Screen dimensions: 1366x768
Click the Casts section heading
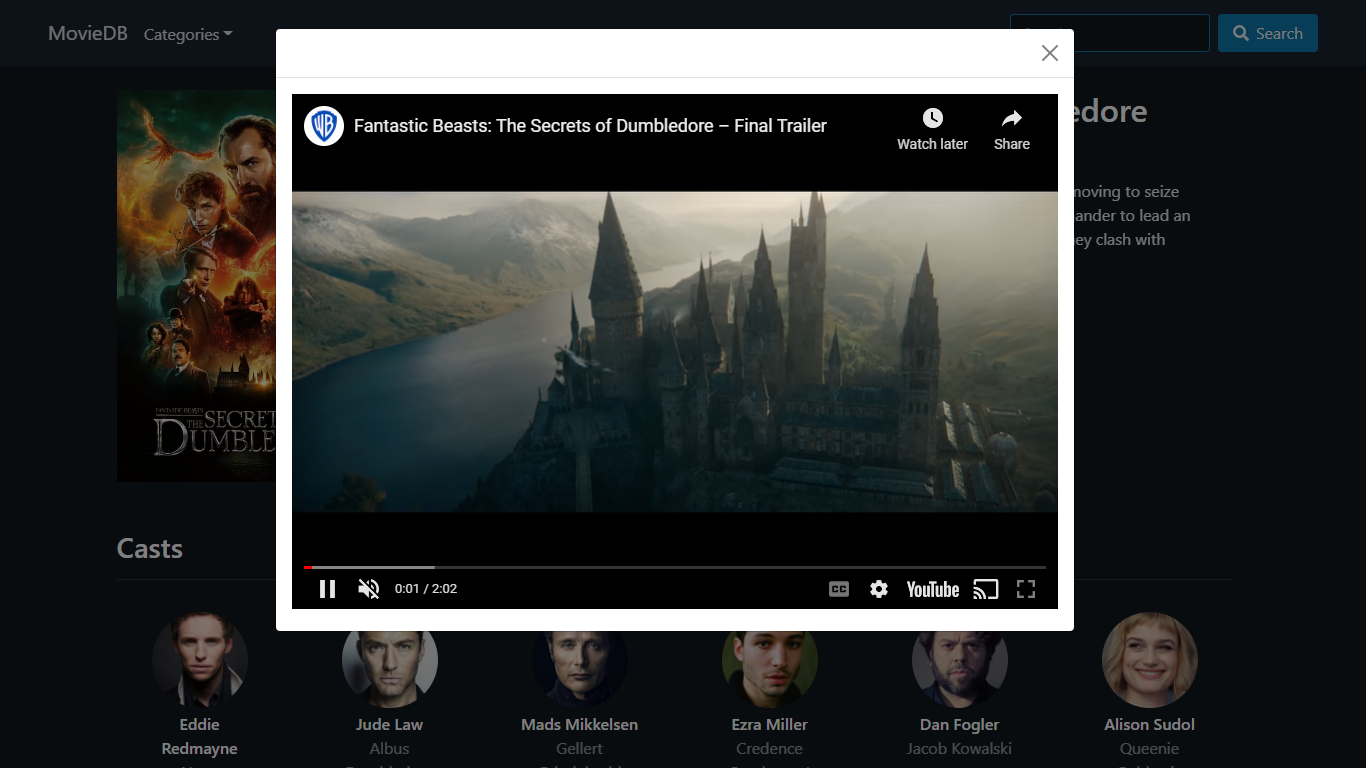pyautogui.click(x=150, y=548)
